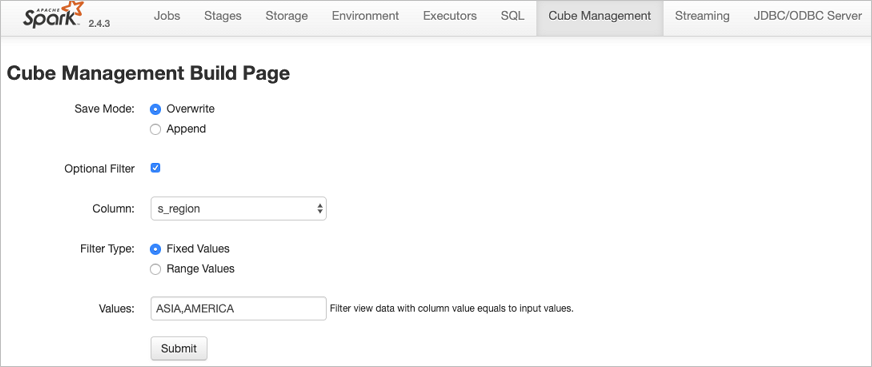Screen dimensions: 872x367
Task: Click the Optional Filter label
Action: (100, 168)
